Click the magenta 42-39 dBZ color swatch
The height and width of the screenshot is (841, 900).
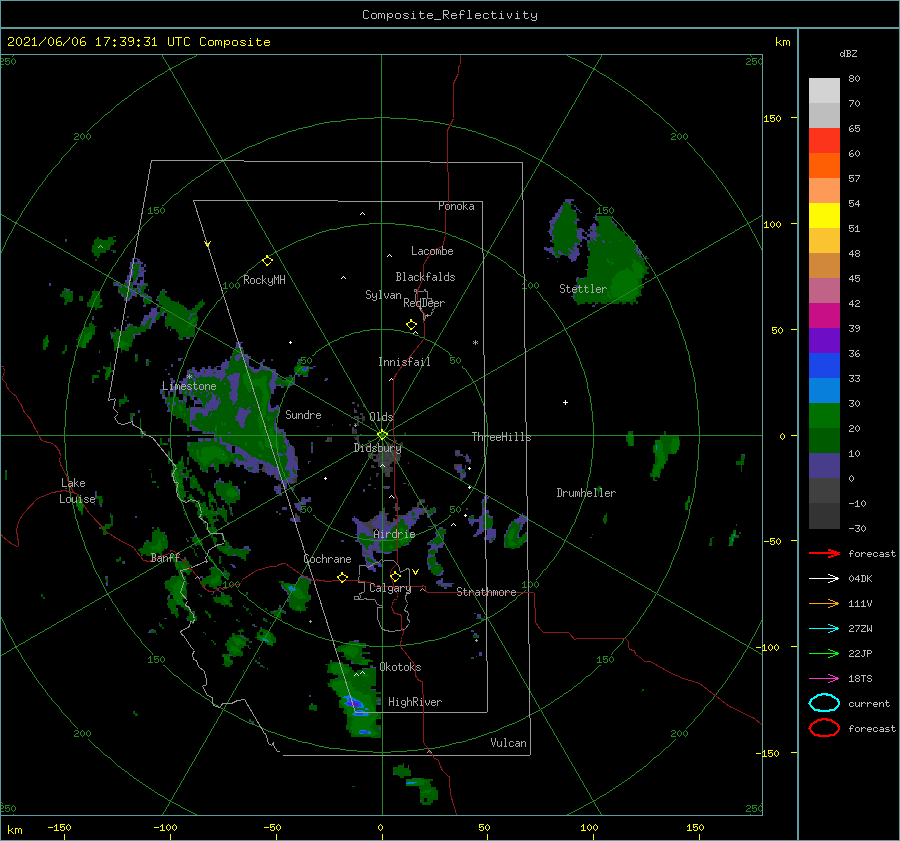[824, 316]
